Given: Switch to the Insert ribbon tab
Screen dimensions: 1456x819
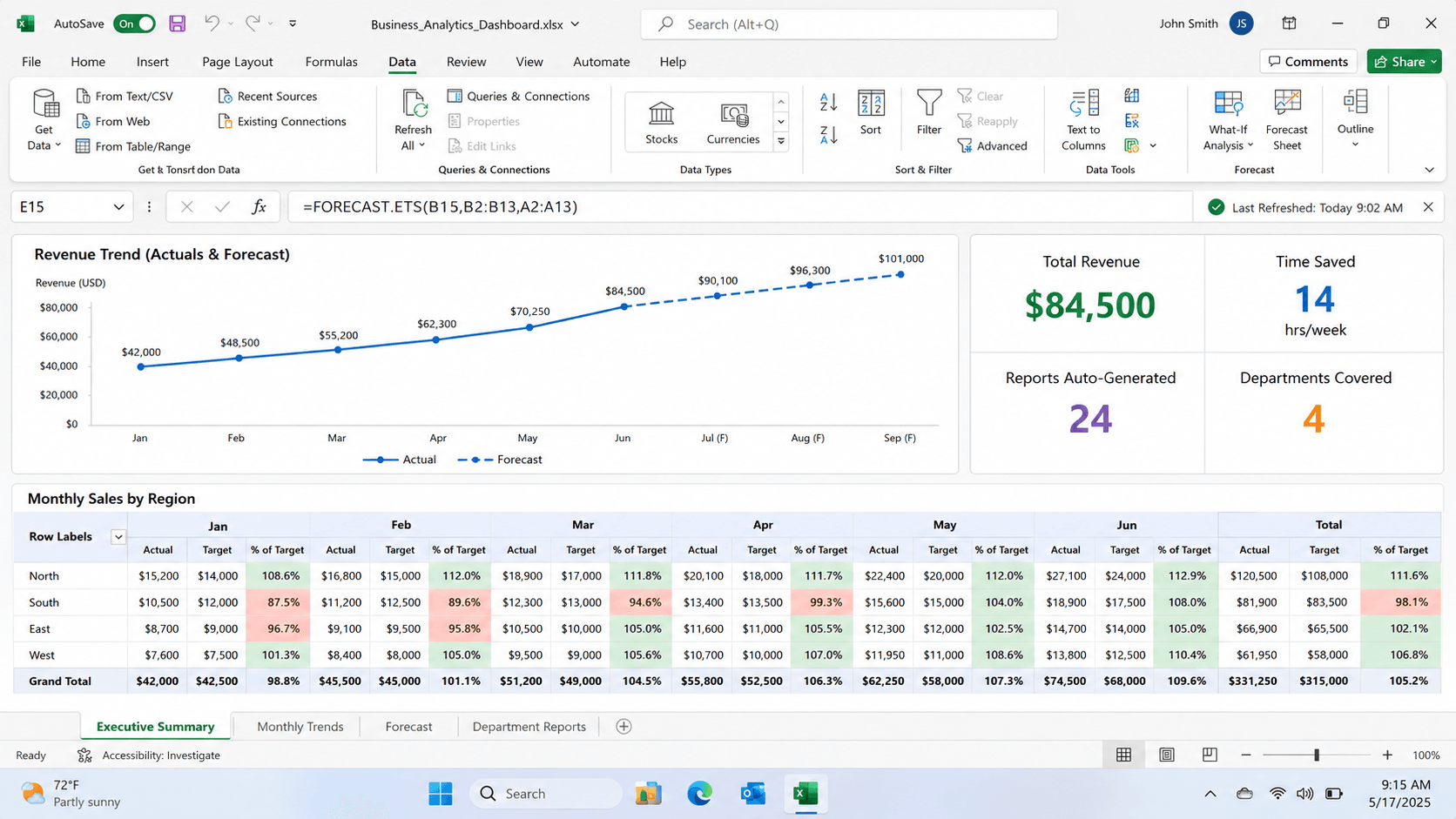Looking at the screenshot, I should click(152, 62).
